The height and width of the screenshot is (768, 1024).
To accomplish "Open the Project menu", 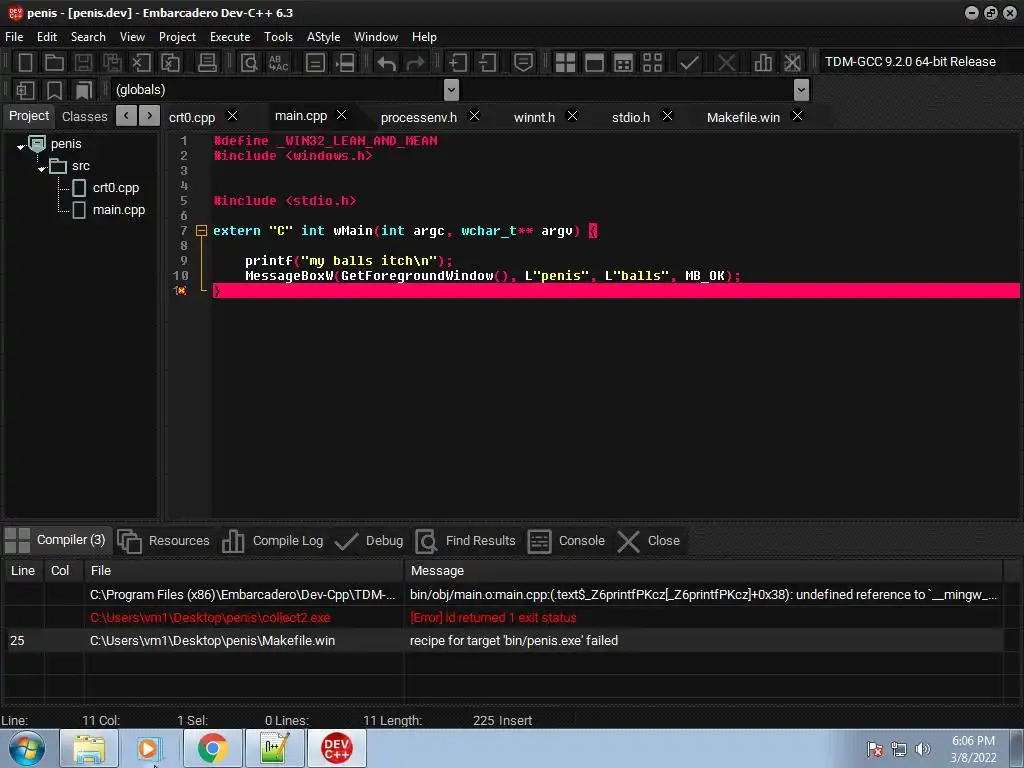I will pos(177,37).
